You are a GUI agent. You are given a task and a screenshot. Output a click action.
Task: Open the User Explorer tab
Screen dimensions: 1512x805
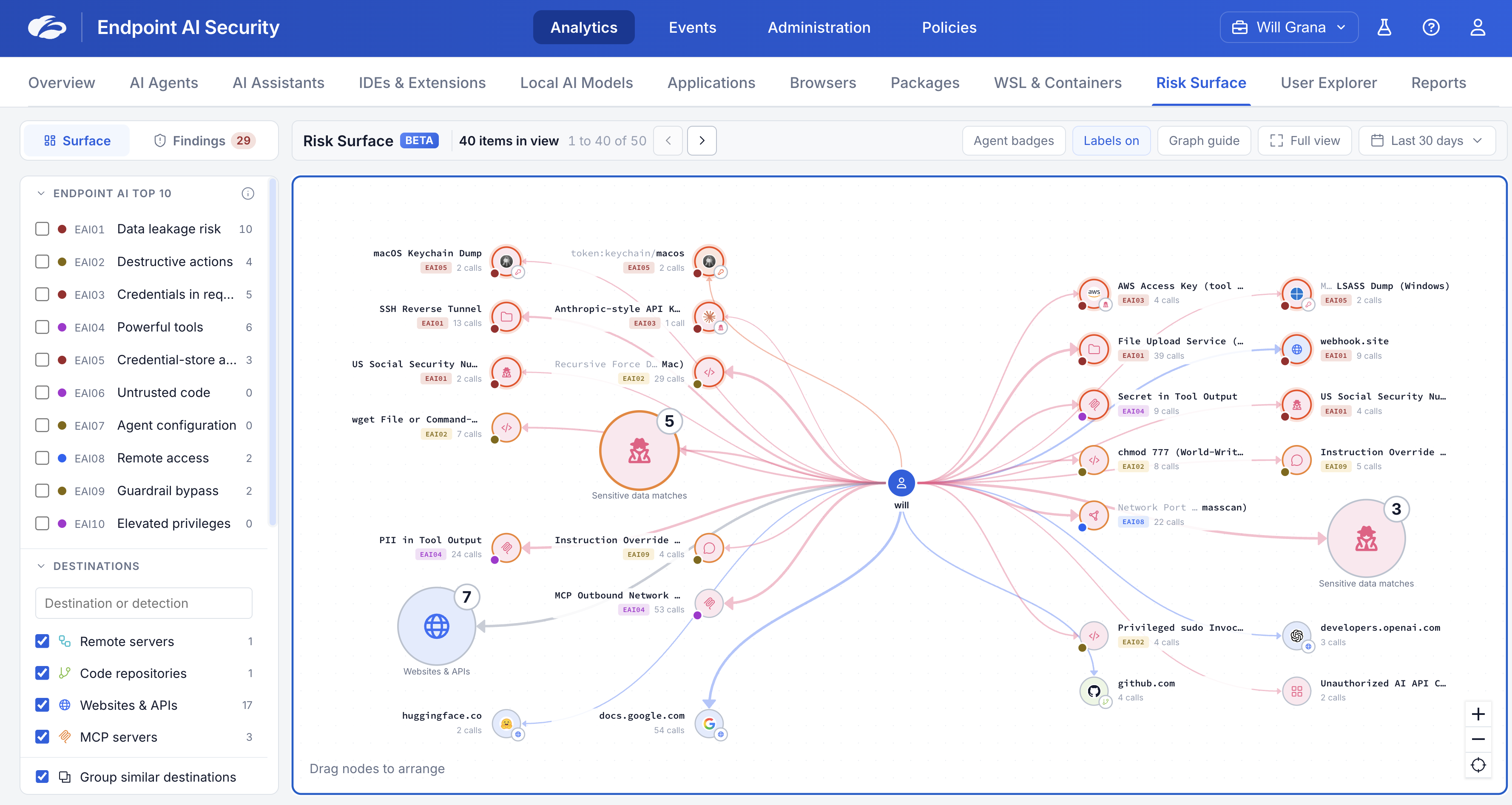(1328, 83)
